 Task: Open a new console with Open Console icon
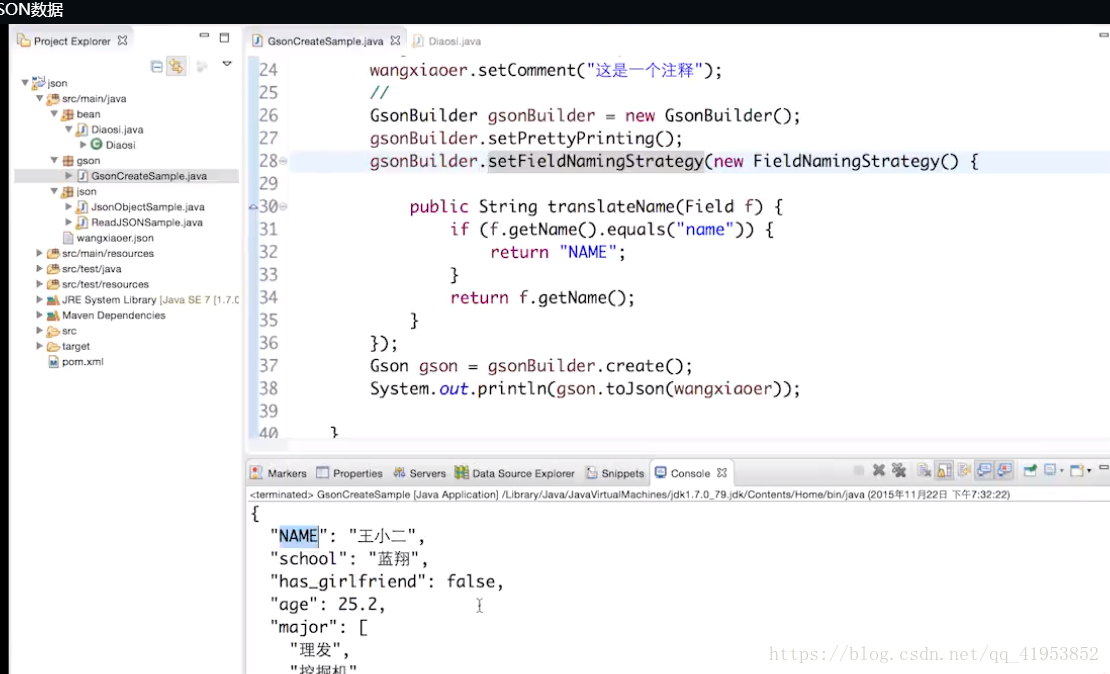coord(1075,471)
